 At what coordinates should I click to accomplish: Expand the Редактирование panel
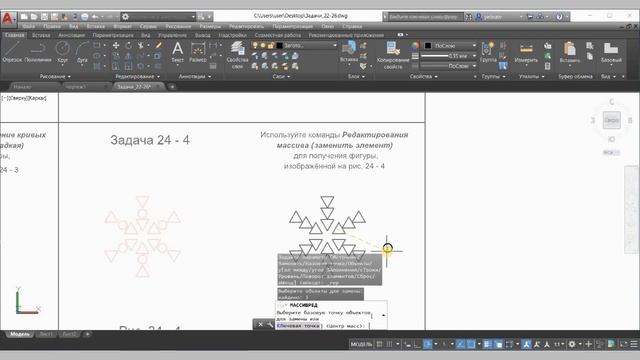click(138, 76)
